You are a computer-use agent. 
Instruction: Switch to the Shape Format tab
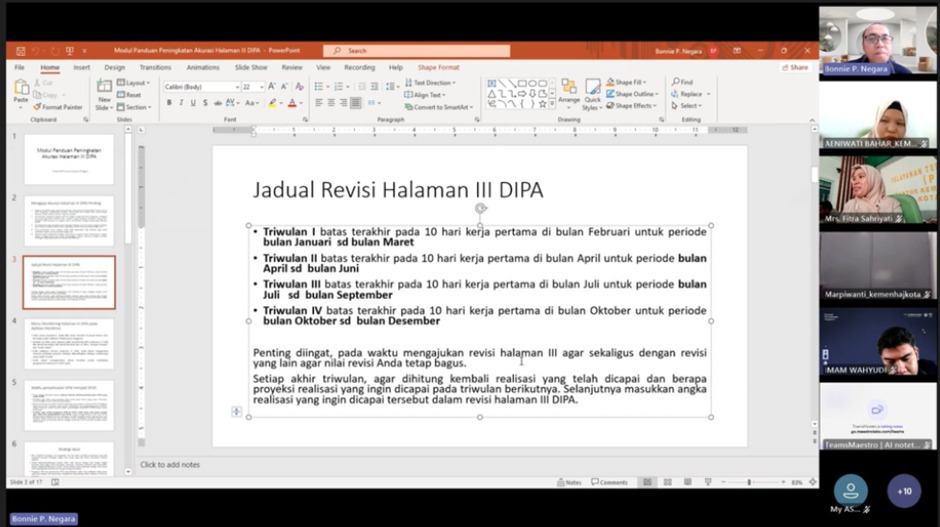coord(439,68)
